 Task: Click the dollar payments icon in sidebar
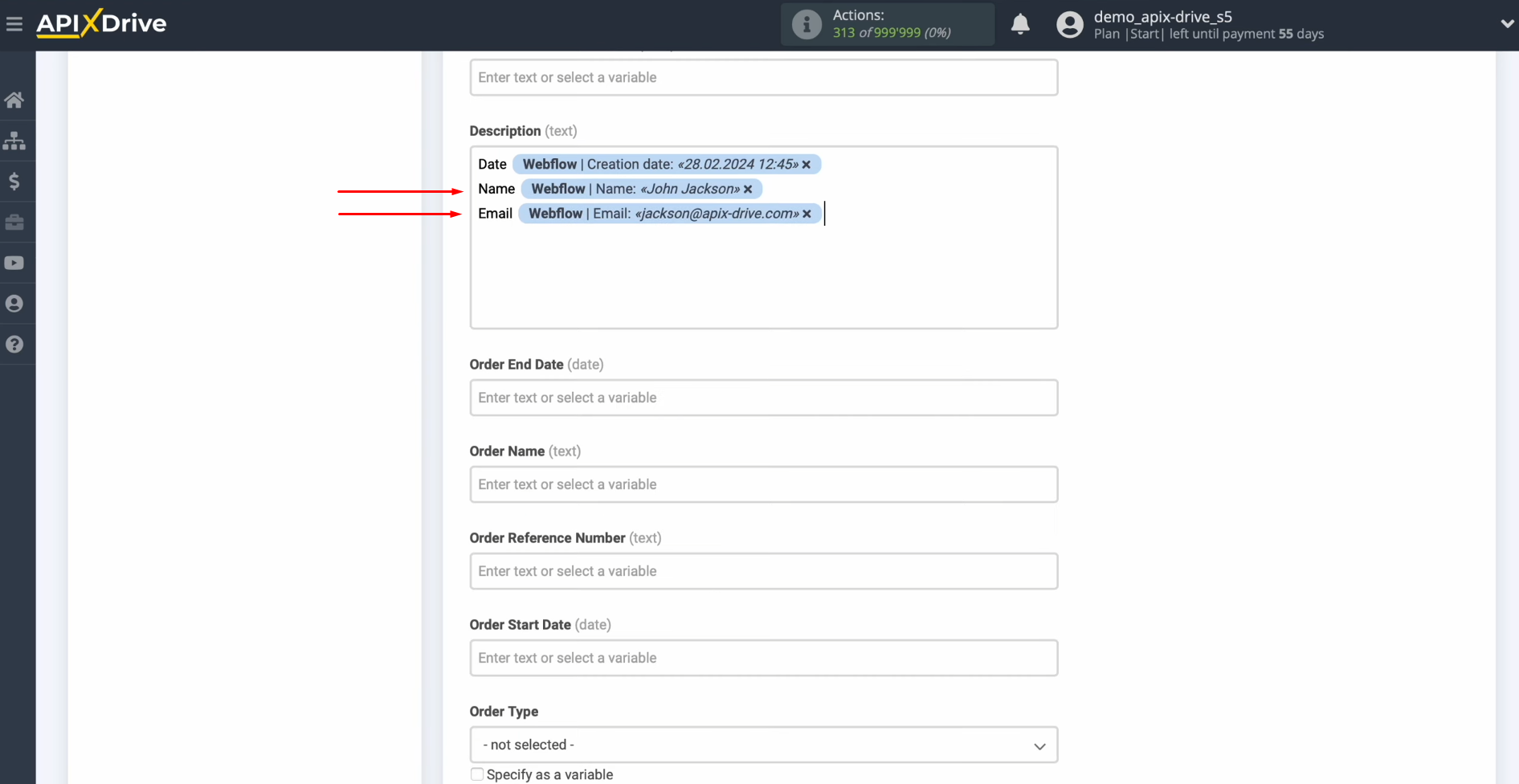point(16,181)
